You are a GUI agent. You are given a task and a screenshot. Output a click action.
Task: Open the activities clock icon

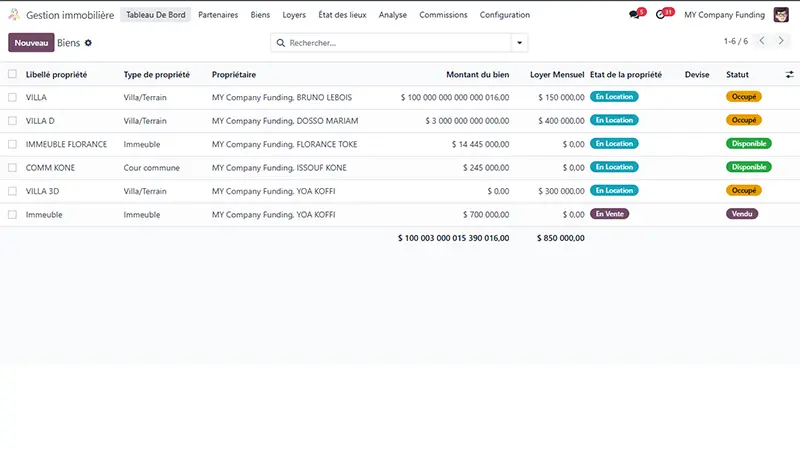pyautogui.click(x=661, y=15)
